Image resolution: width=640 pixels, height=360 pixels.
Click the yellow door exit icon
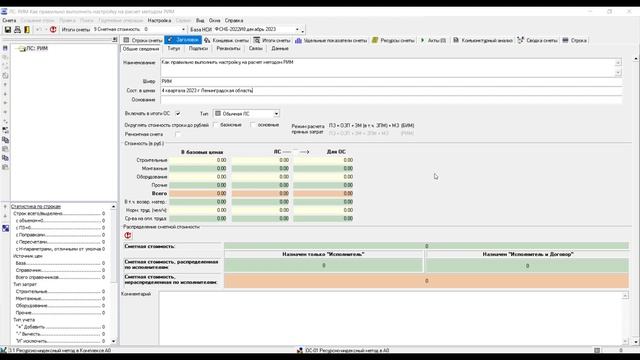point(27,29)
